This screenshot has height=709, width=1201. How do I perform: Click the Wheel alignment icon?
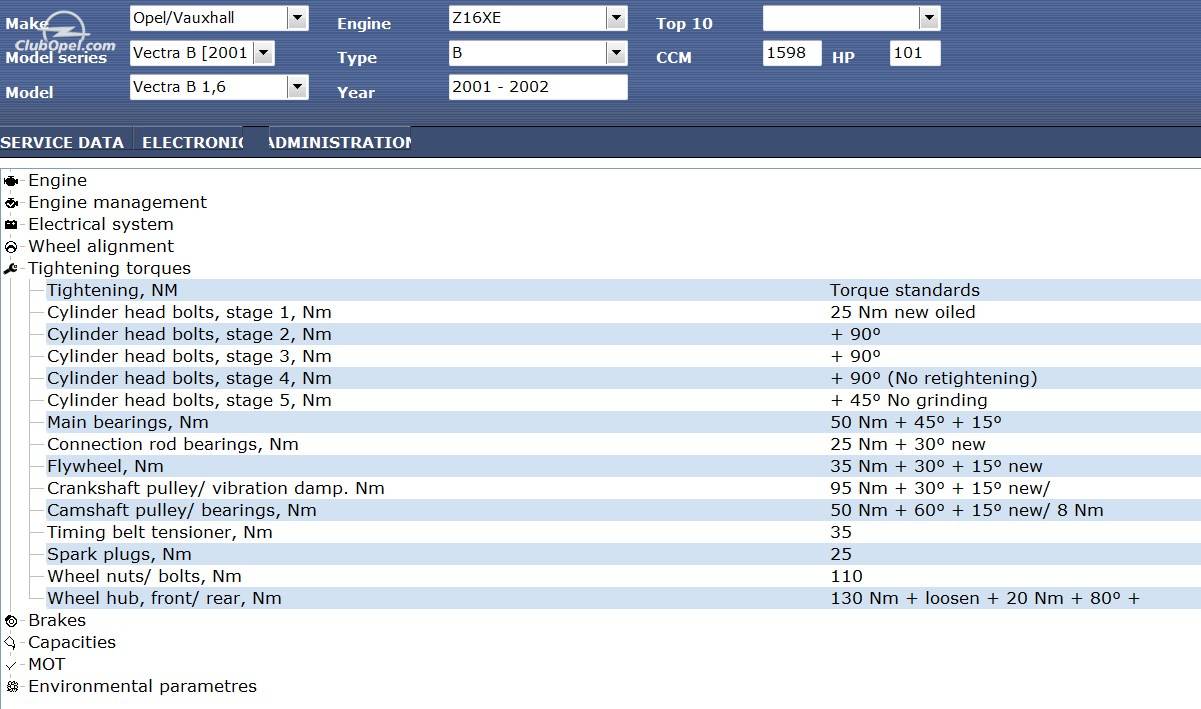pos(11,247)
